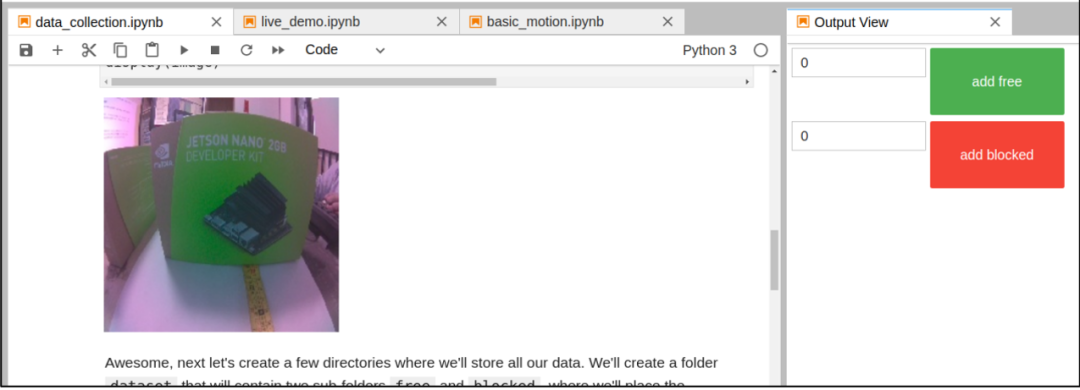The image size is (1080, 390).
Task: Close the Output View tab
Action: [x=995, y=22]
